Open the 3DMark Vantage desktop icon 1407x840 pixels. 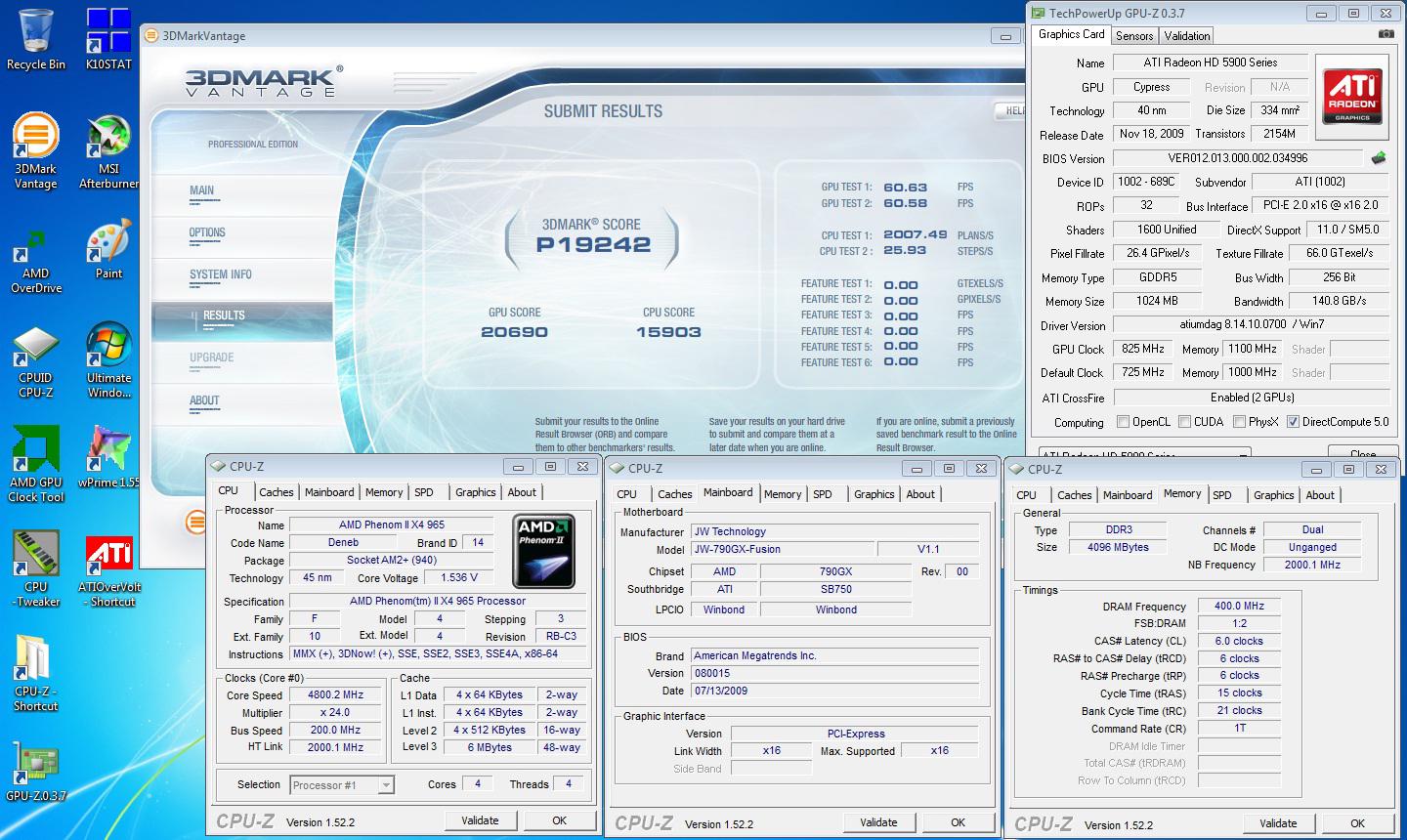click(x=36, y=151)
